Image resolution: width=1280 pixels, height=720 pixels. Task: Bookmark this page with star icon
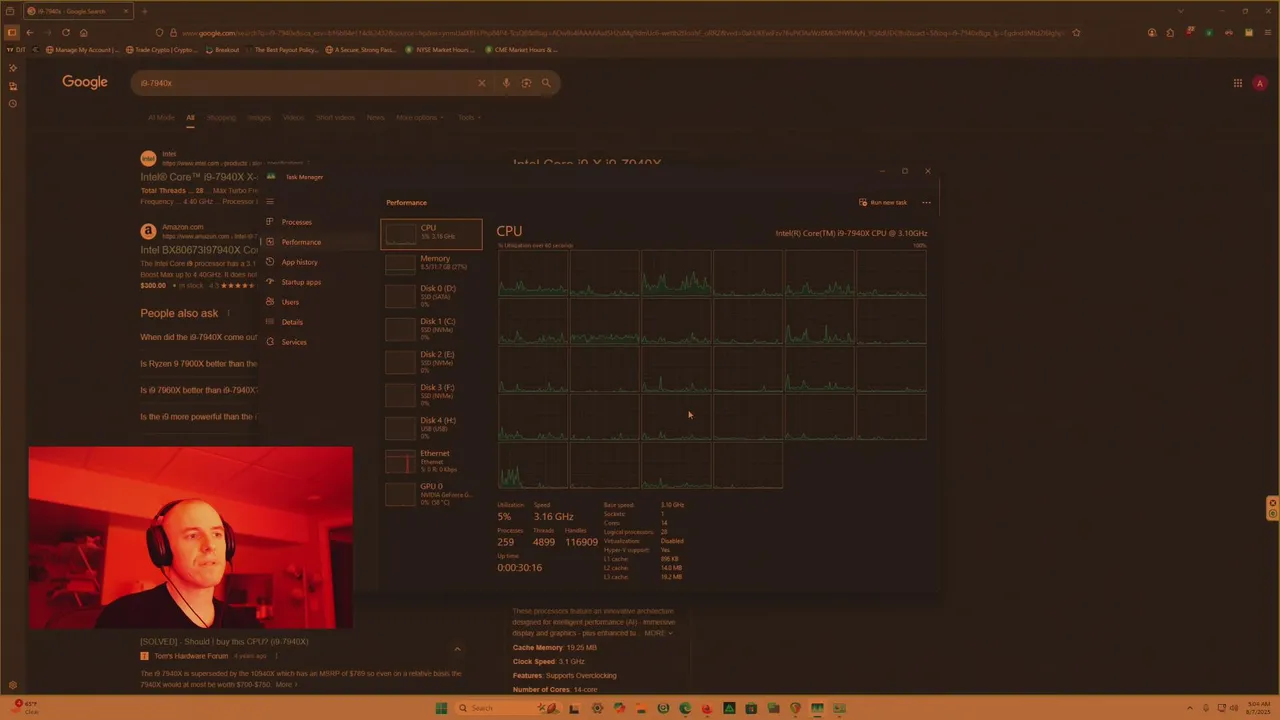(x=1076, y=32)
